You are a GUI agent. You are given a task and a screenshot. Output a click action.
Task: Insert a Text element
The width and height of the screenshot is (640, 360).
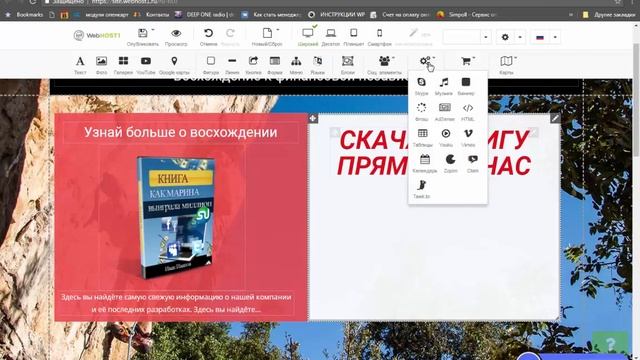coord(80,64)
